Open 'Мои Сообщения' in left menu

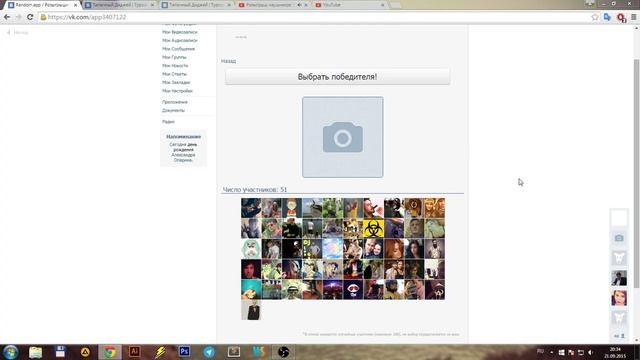coord(178,49)
